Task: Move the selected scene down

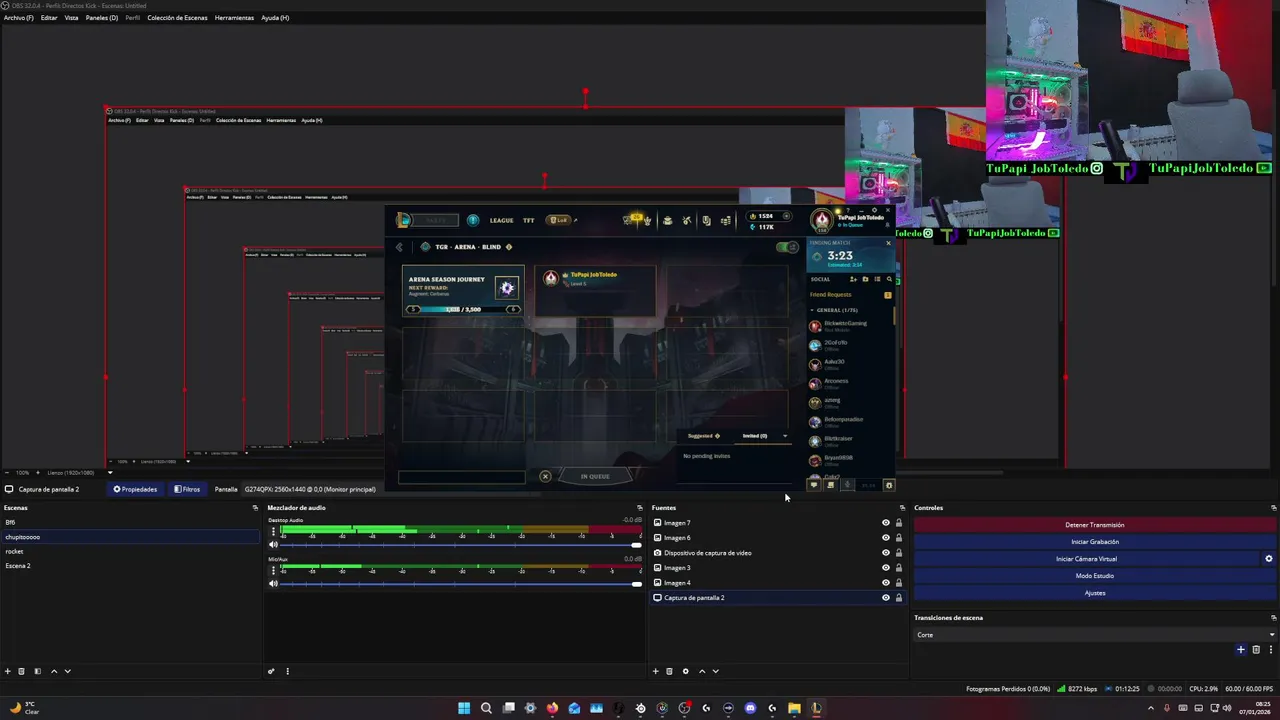Action: point(68,671)
